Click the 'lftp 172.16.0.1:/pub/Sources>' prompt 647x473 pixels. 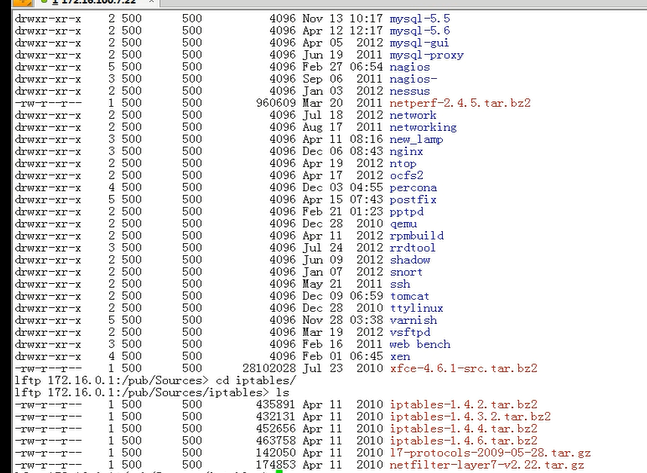click(x=111, y=380)
